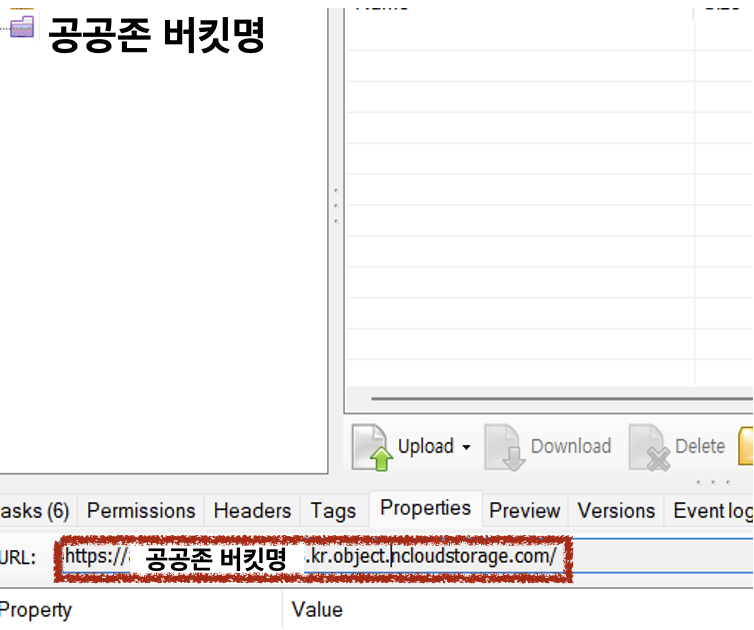Open the Permissions tab
Viewport: 754px width, 630px height.
tap(141, 511)
